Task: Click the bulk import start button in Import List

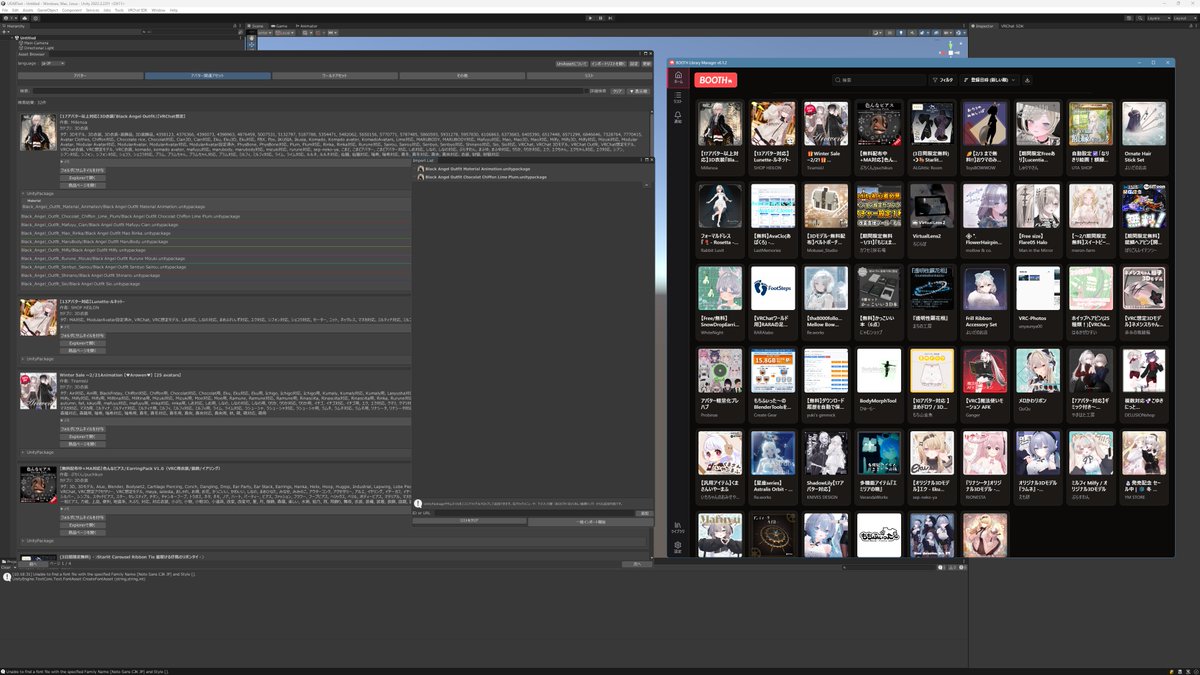Action: click(x=588, y=521)
